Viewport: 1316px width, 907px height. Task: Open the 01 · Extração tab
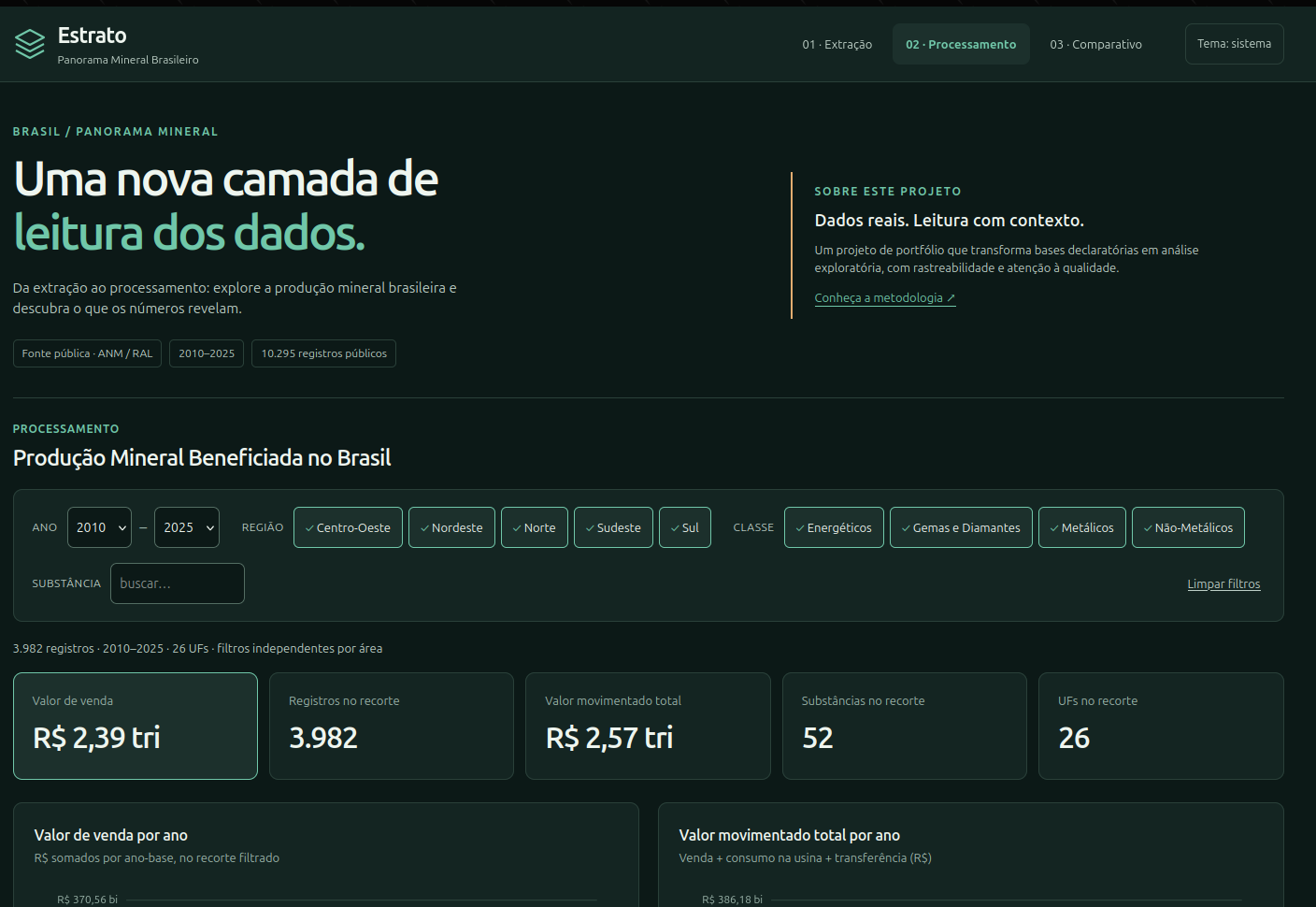click(837, 44)
